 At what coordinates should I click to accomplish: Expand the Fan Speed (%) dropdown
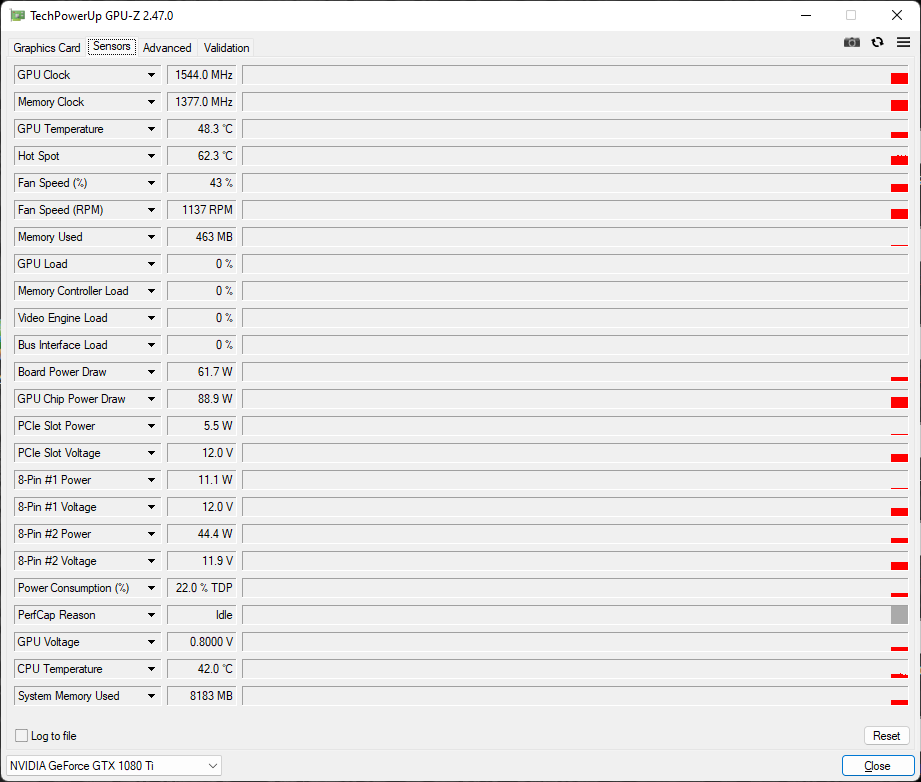(x=151, y=183)
